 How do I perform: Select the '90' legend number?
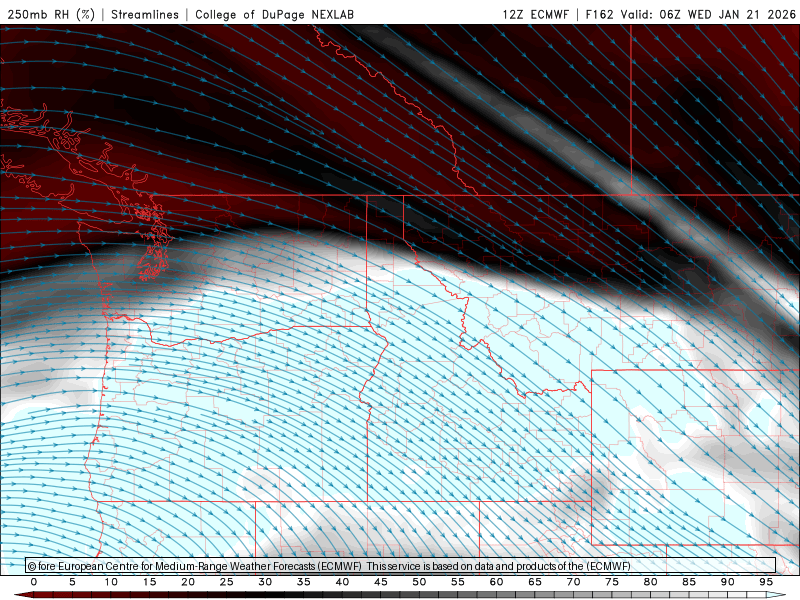pyautogui.click(x=727, y=582)
